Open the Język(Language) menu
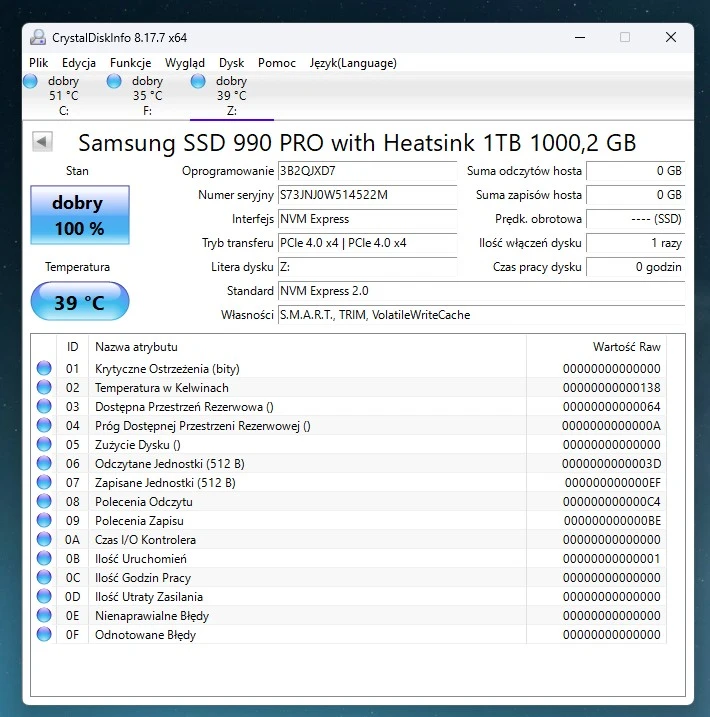This screenshot has width=710, height=717. point(353,63)
